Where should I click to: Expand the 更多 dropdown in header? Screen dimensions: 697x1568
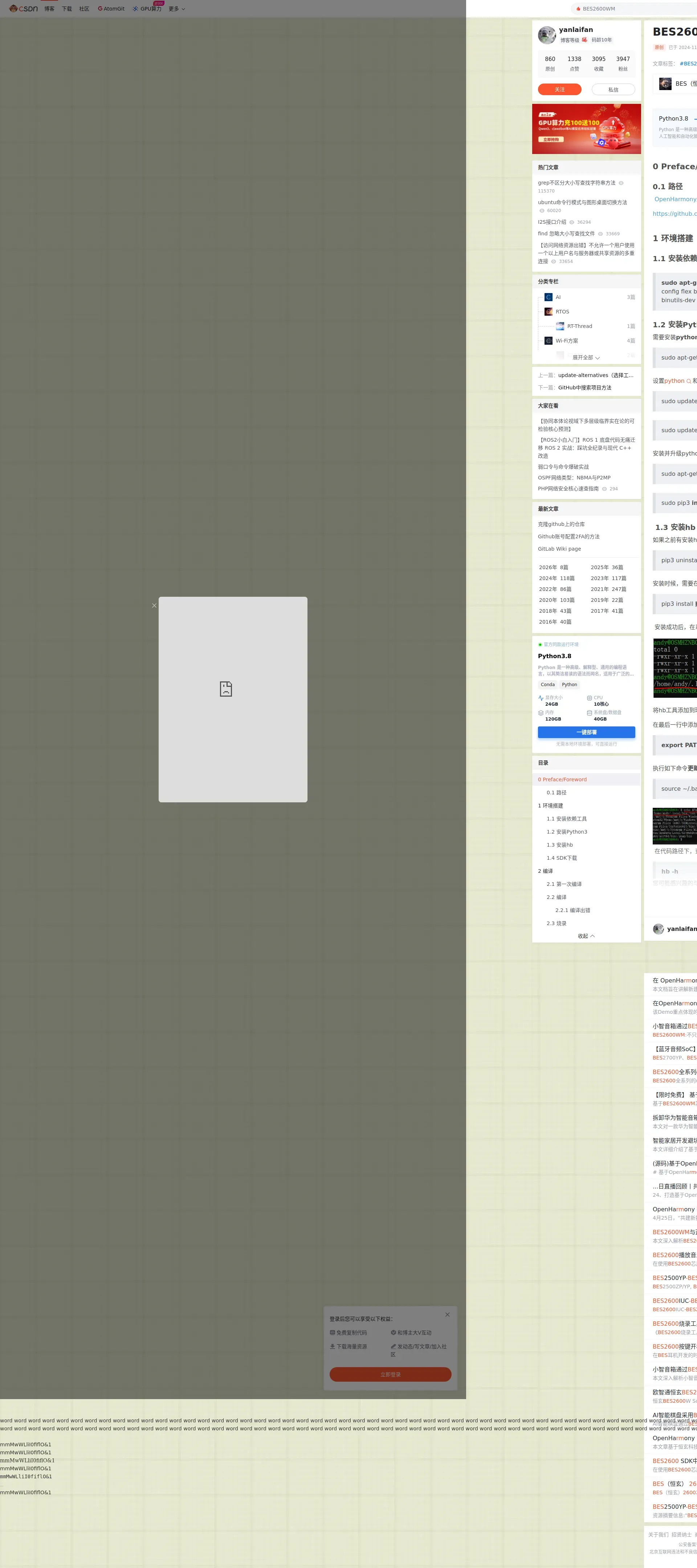[x=176, y=8]
